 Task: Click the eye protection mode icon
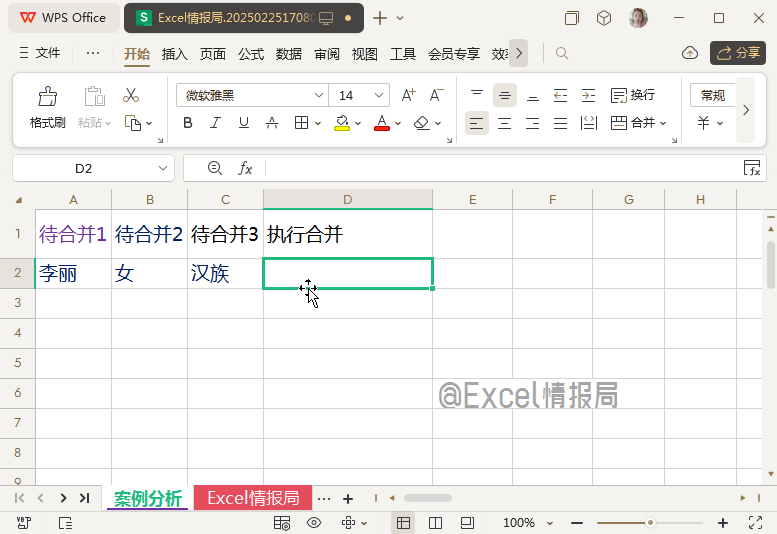coord(314,523)
